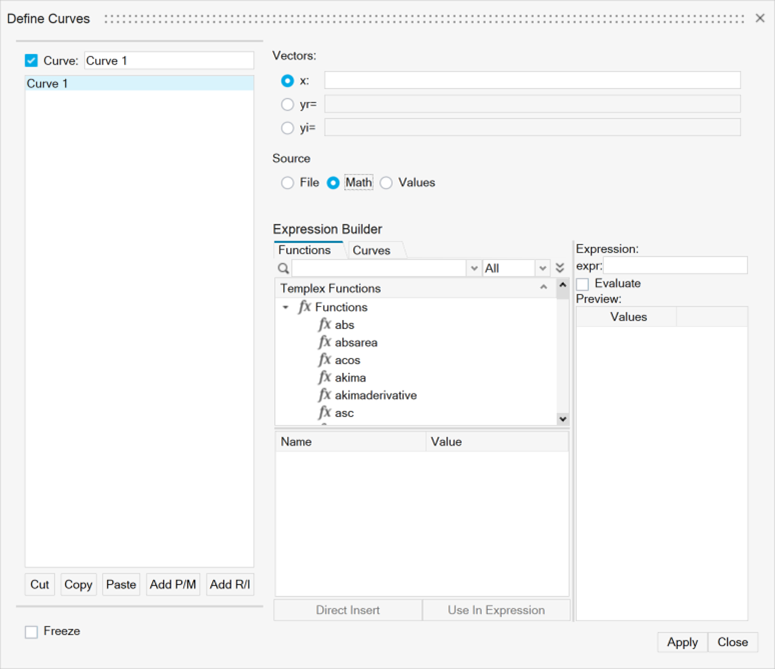Select the Values source radio button
Viewport: 775px width, 669px height.
coord(386,183)
